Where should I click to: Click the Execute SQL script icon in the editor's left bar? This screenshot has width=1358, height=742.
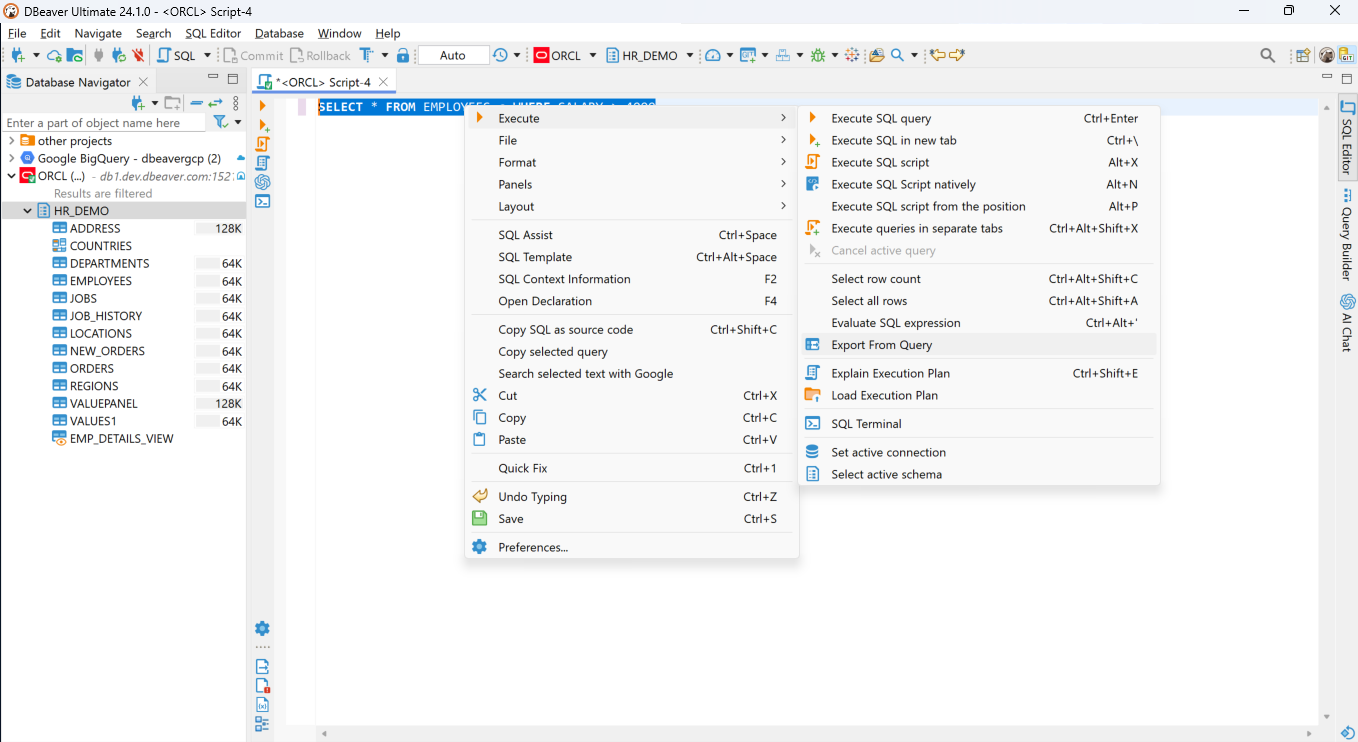262,143
